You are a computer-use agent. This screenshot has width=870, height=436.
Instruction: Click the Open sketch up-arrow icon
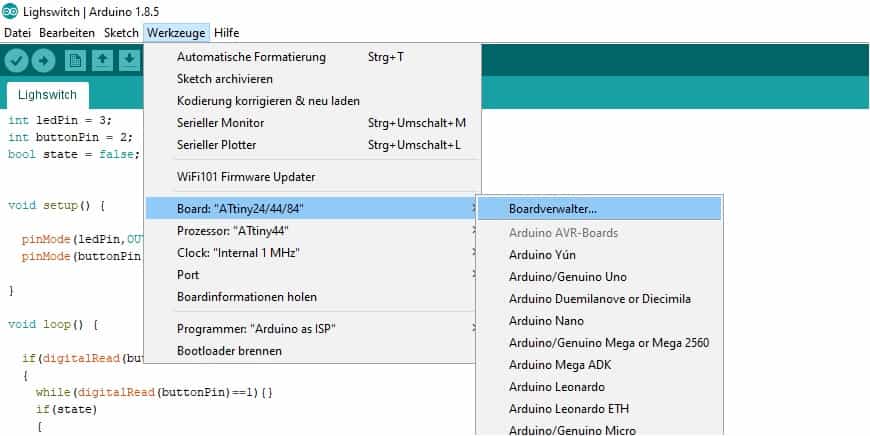coord(102,61)
